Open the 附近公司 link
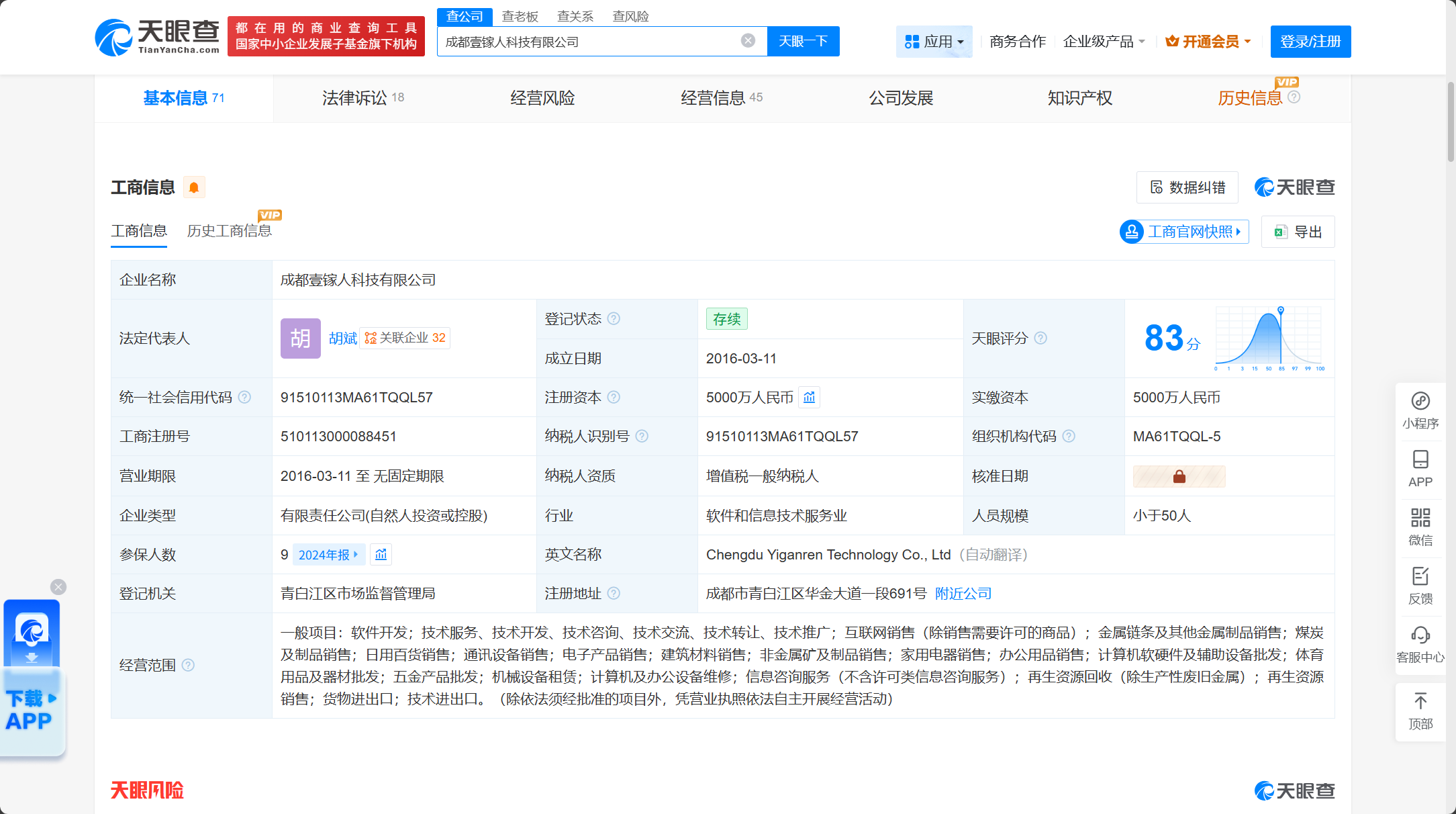The image size is (1456, 814). 963,594
